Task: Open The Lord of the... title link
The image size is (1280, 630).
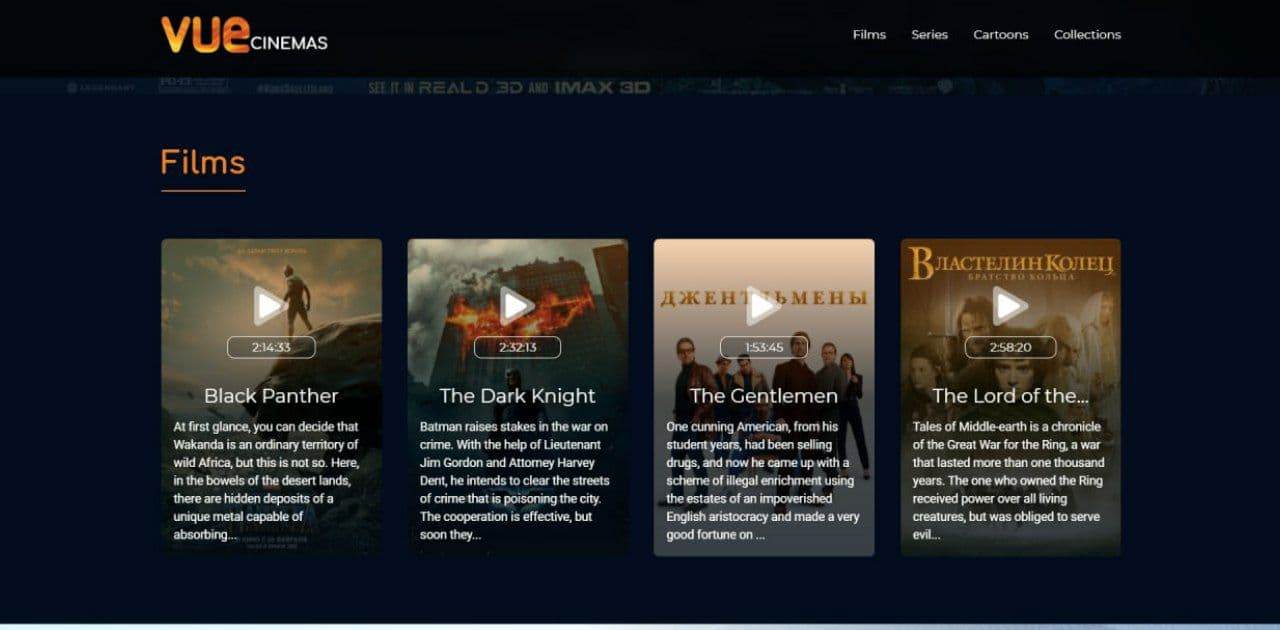Action: 1010,396
